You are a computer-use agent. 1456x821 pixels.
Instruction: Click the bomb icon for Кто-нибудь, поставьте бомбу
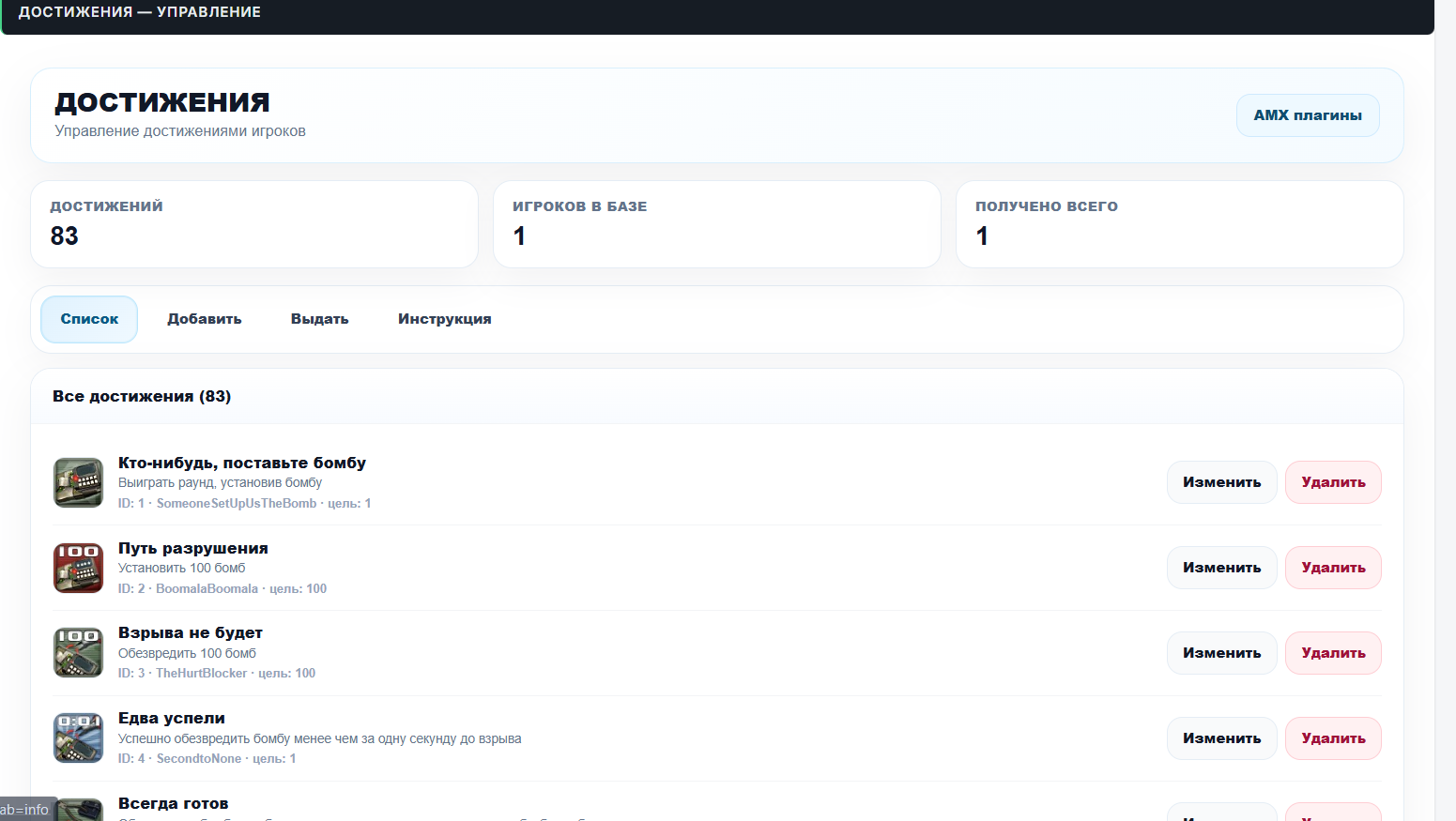tap(78, 482)
